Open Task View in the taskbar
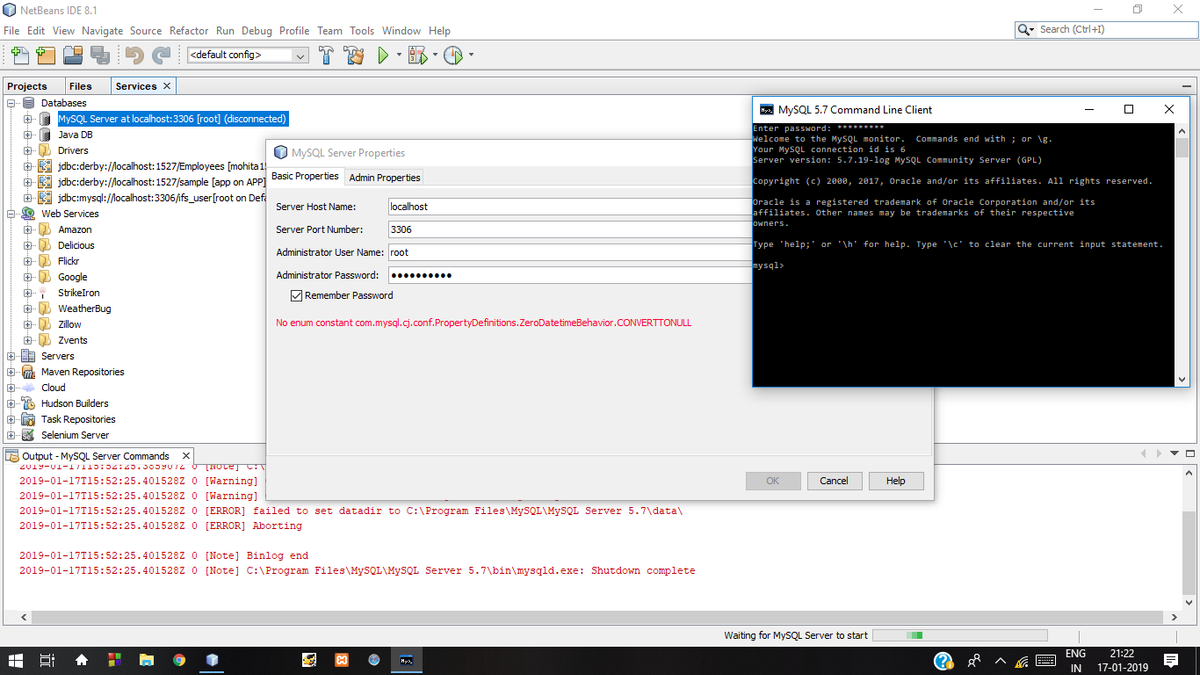The image size is (1200, 675). point(47,660)
